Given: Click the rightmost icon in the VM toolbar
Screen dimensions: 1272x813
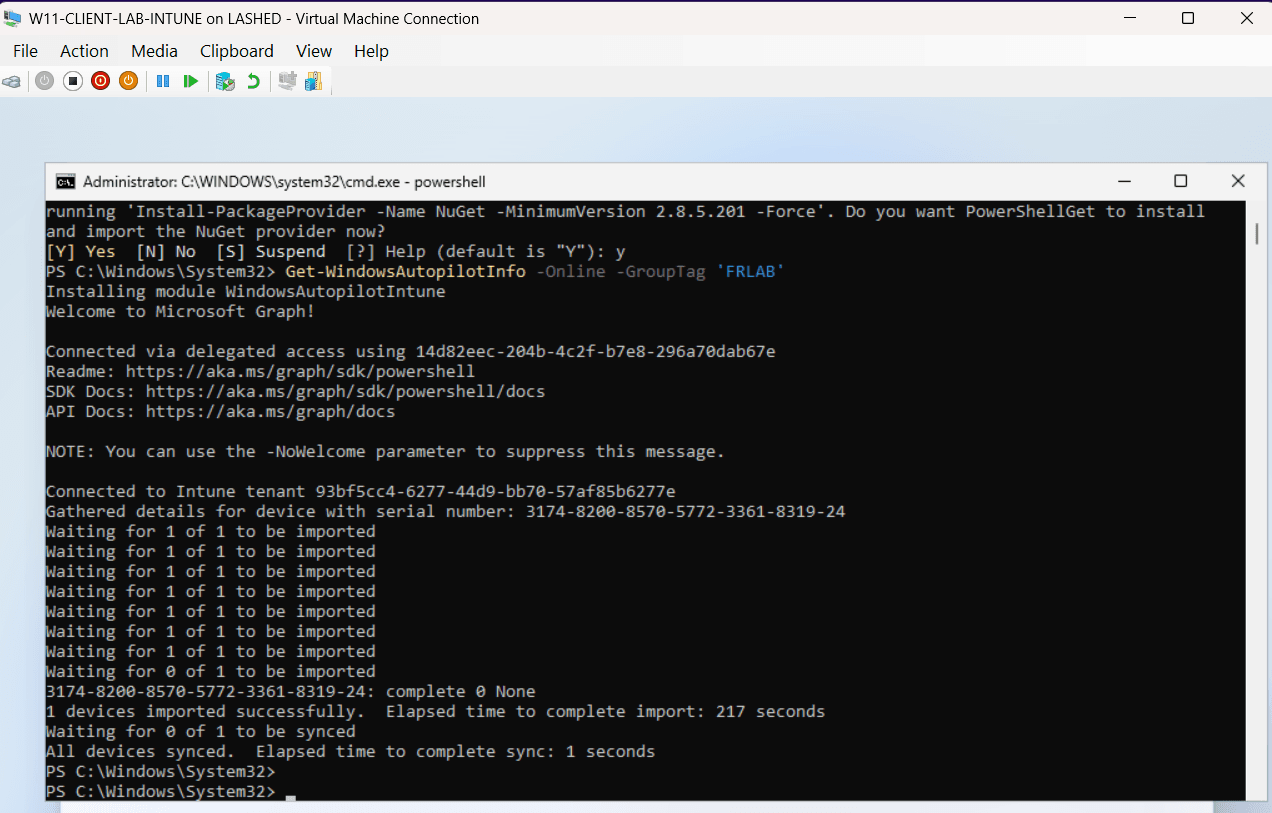Looking at the screenshot, I should tap(313, 82).
